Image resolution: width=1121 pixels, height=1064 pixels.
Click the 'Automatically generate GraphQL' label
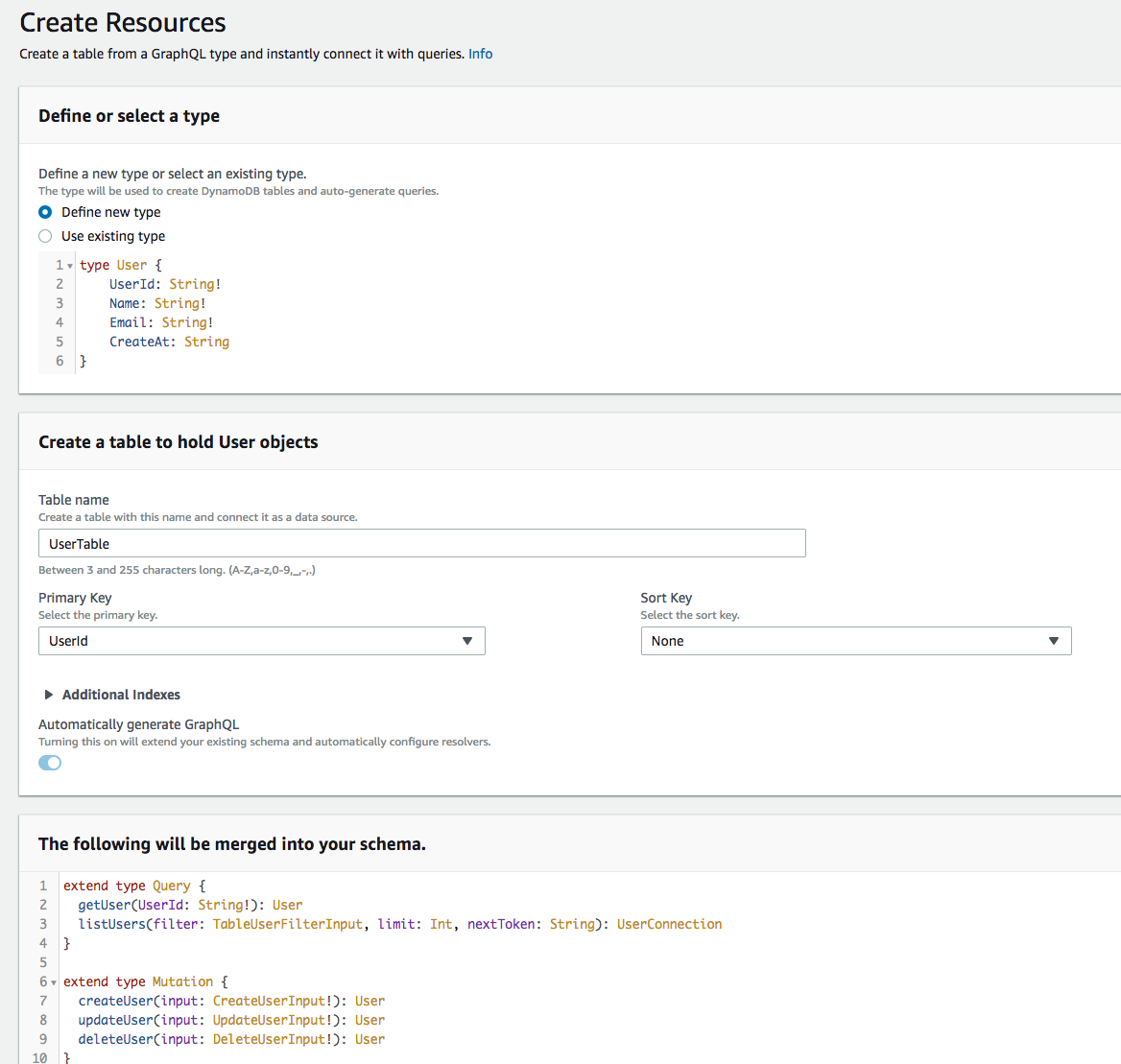click(139, 724)
